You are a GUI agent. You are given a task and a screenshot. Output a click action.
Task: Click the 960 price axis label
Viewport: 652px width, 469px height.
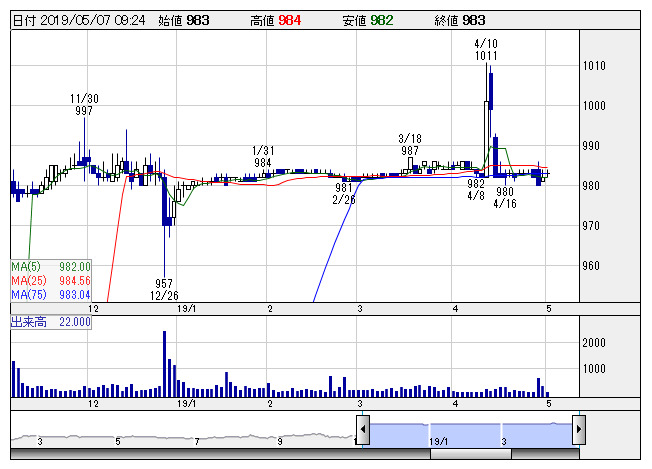[591, 266]
